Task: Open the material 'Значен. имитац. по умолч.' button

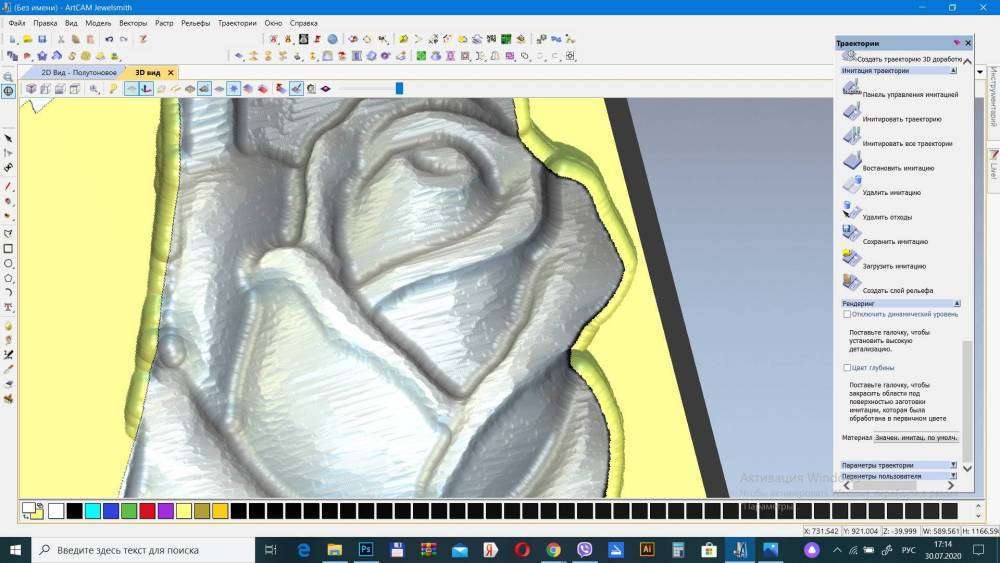Action: coord(916,438)
